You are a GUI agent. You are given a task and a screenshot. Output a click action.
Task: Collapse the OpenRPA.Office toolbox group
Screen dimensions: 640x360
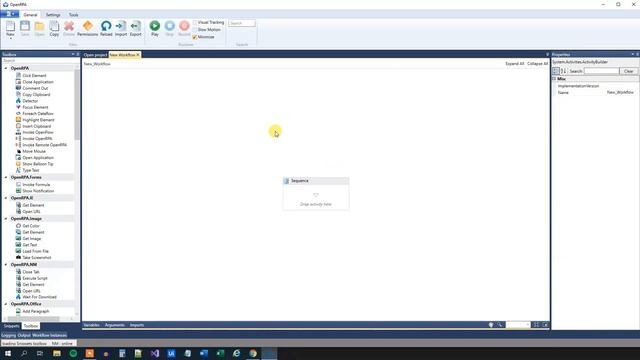coord(6,304)
